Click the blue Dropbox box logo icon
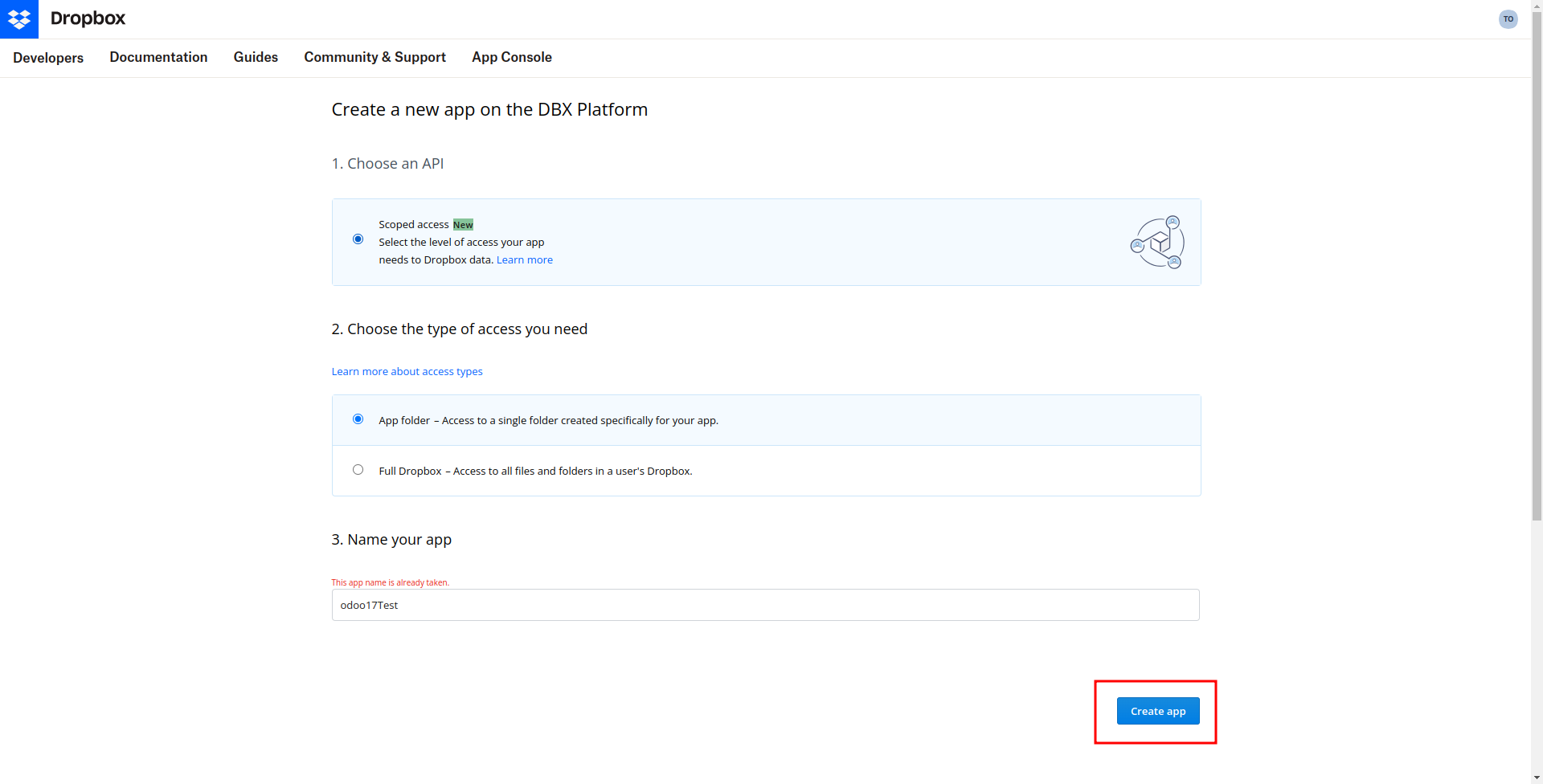 [x=18, y=18]
